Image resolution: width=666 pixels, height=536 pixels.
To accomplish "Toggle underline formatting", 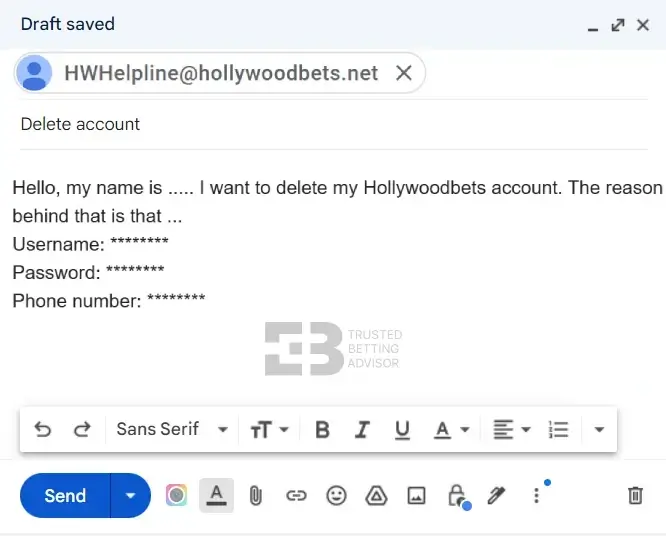I will 402,430.
